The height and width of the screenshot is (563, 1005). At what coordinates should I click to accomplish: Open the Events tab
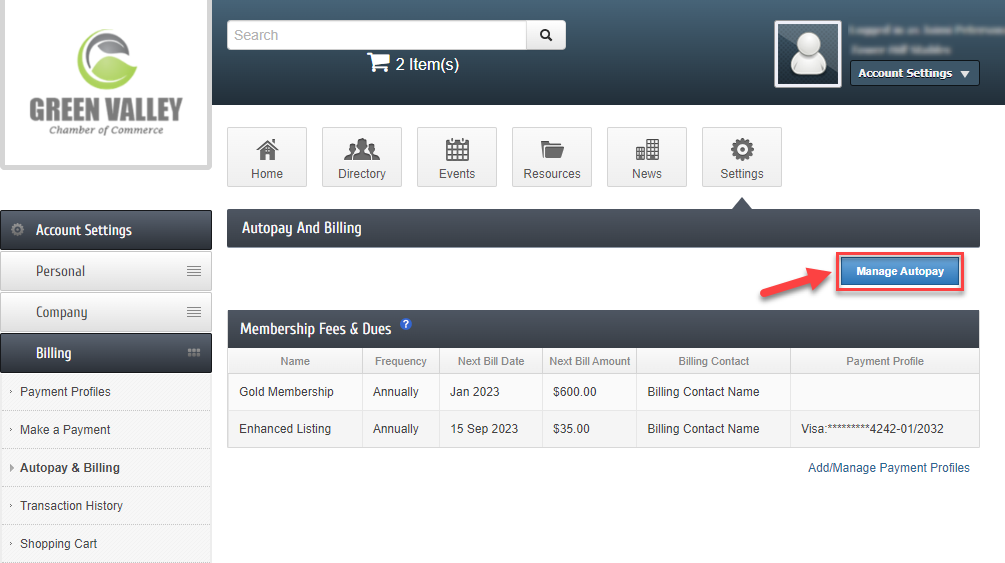[457, 157]
